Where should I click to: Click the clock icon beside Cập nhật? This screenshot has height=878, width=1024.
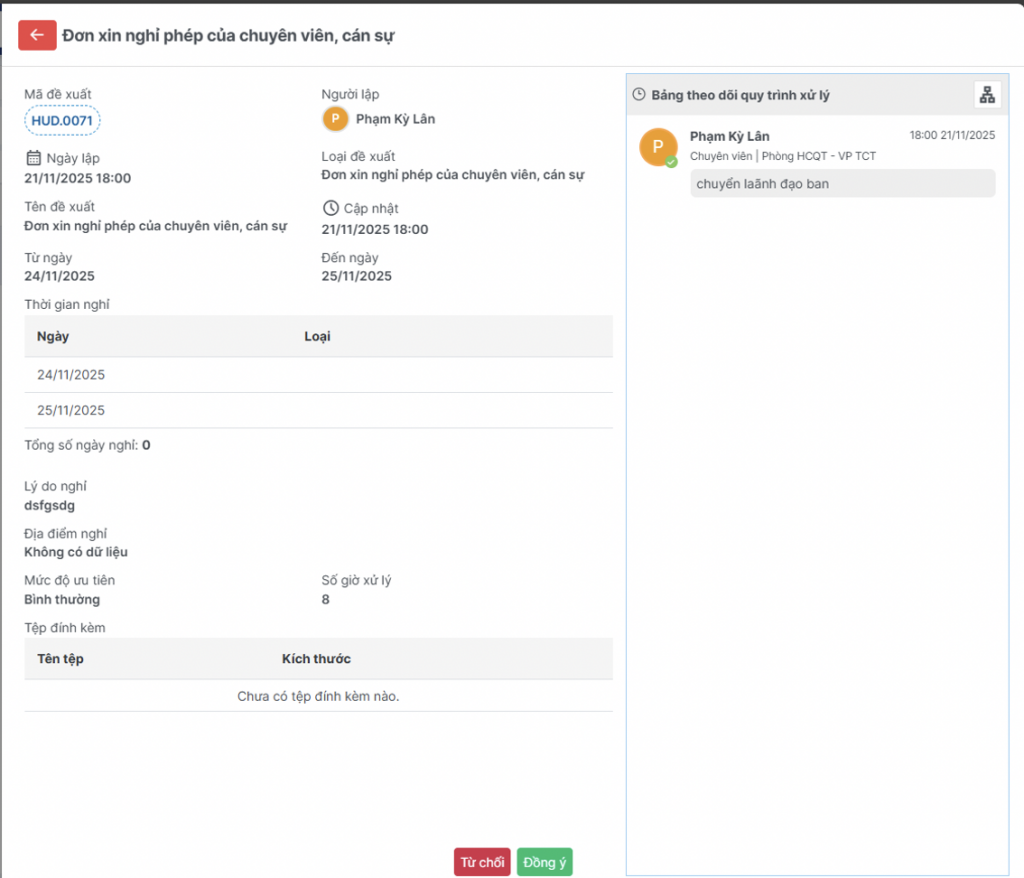[331, 208]
